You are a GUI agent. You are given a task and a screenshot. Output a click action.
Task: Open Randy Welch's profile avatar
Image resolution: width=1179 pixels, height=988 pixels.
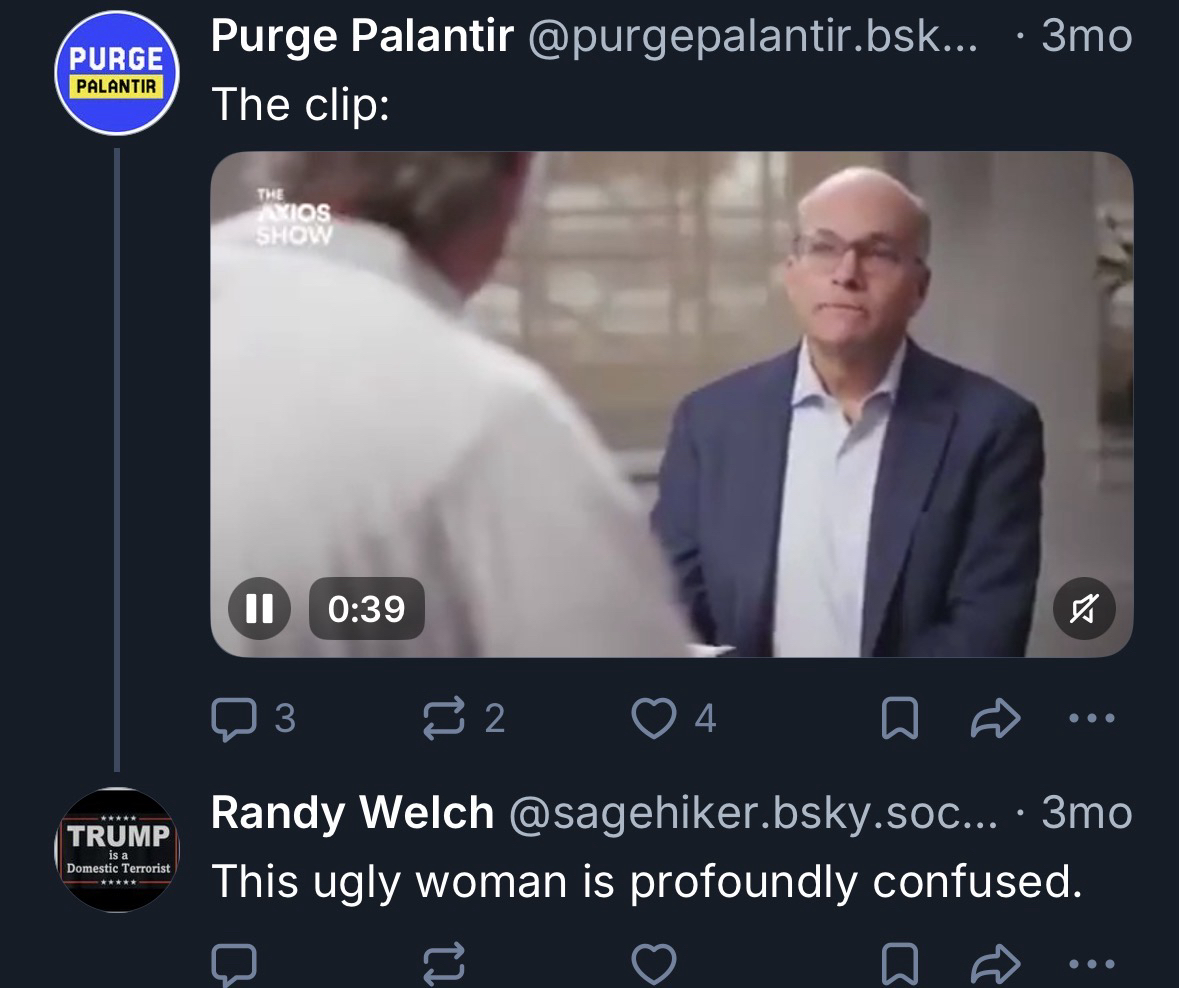point(116,850)
